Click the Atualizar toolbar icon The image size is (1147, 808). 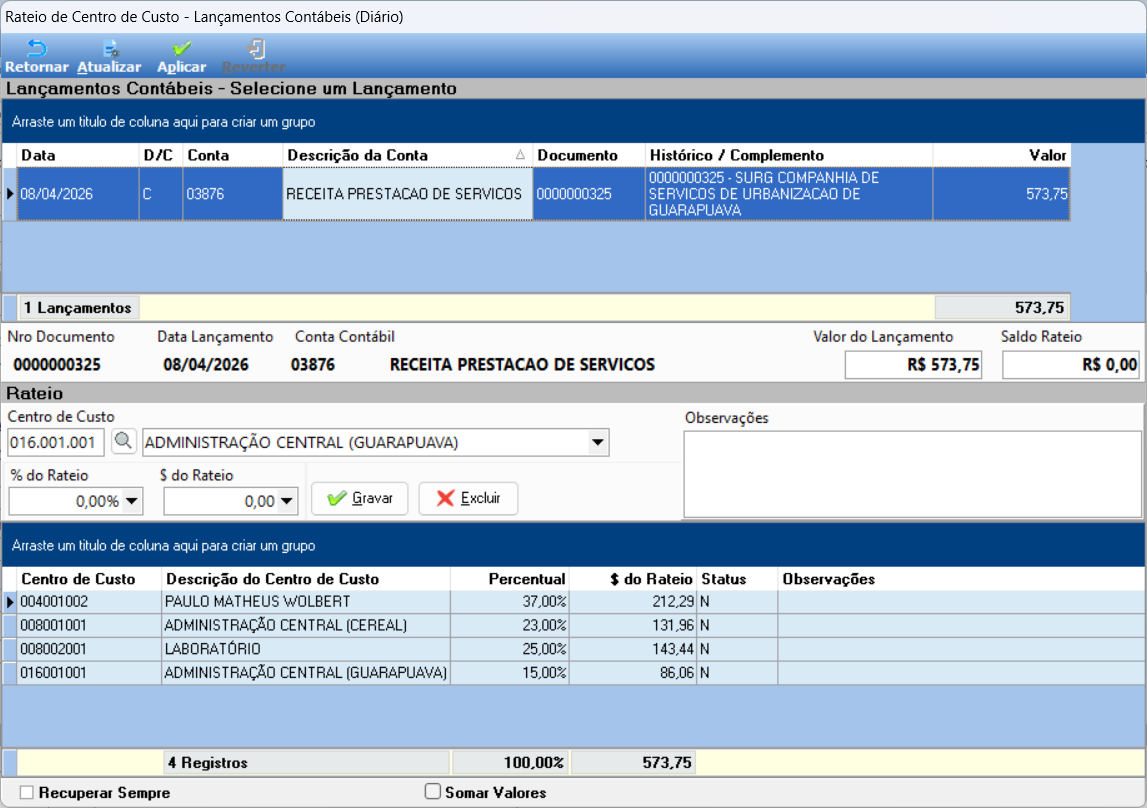[110, 49]
